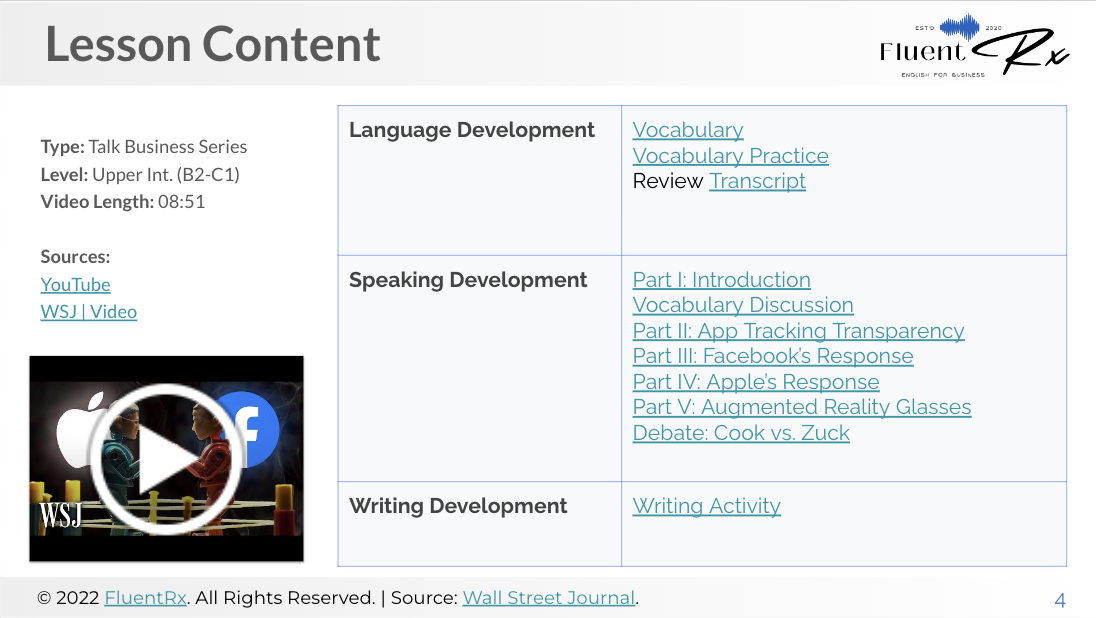Image resolution: width=1096 pixels, height=618 pixels.
Task: Select the Speaking Development cell
Action: [x=480, y=368]
